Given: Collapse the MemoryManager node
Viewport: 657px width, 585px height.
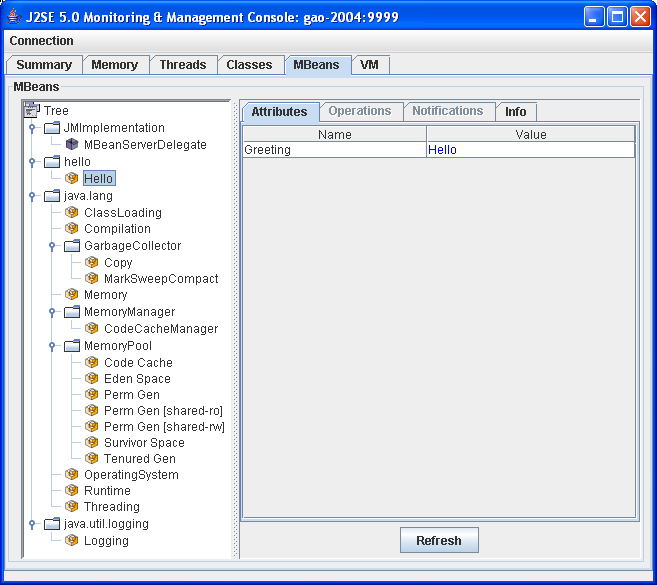Looking at the screenshot, I should click(52, 312).
